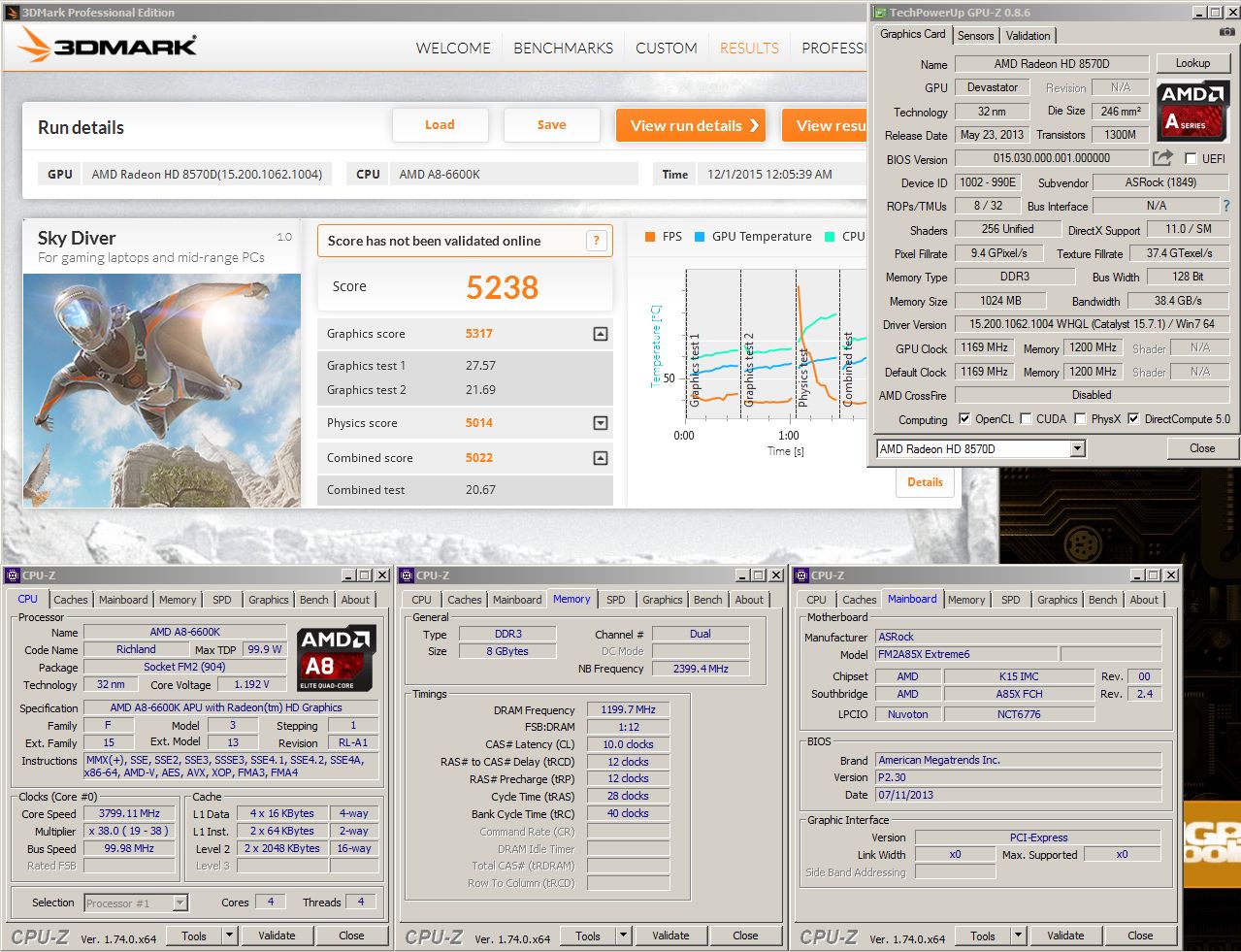Click motherboard model FM2A85X Extreme6

(x=966, y=654)
